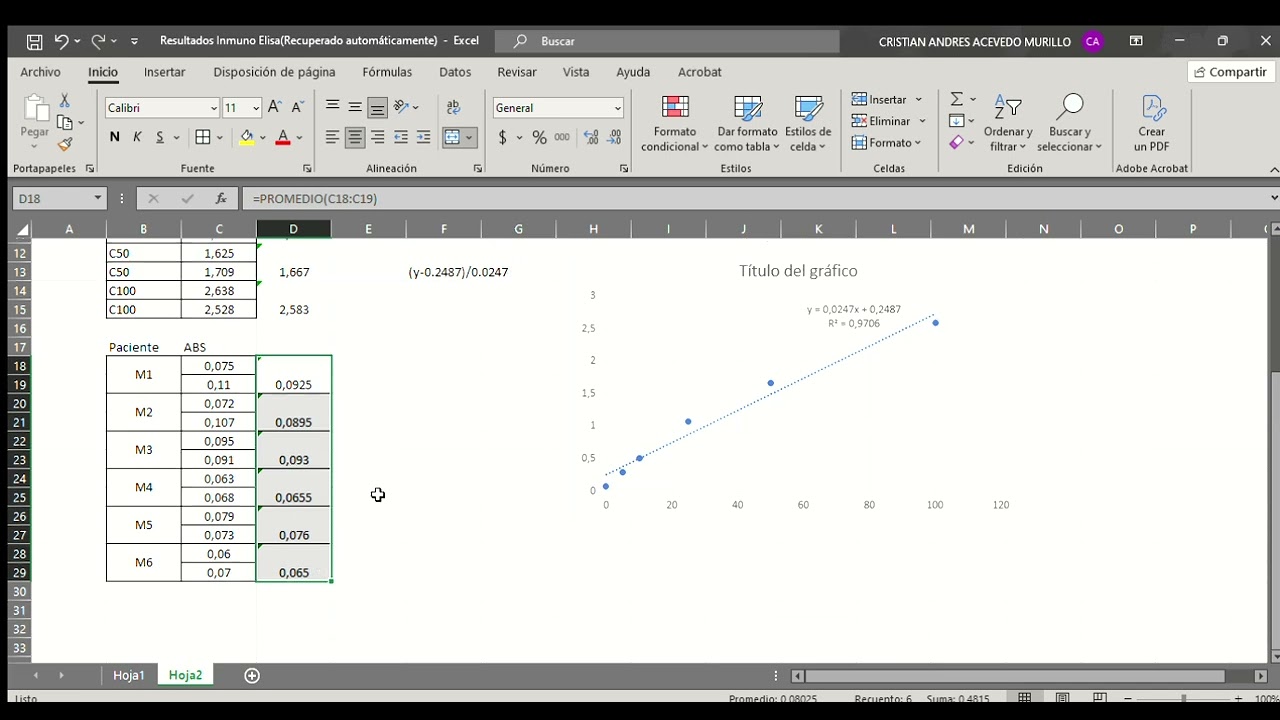Toggle underline (S) formatting
Screen dimensions: 1280x720
[x=159, y=137]
